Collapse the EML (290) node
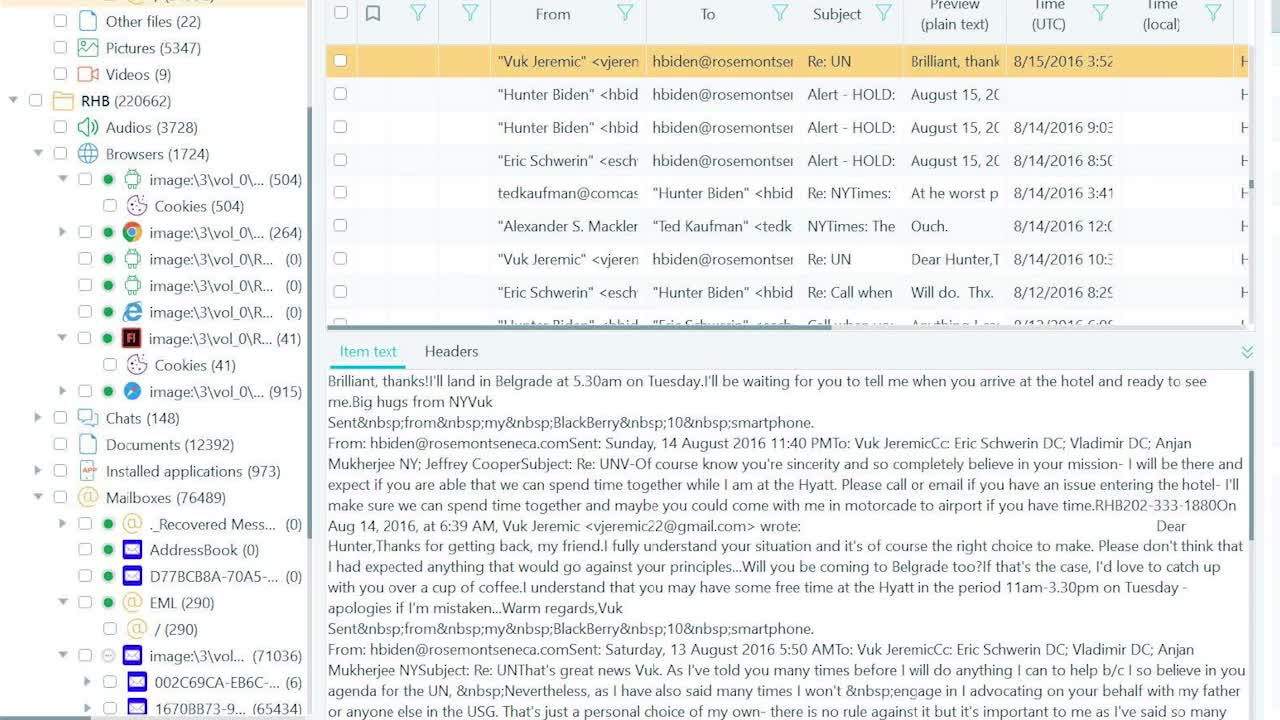 [x=63, y=603]
